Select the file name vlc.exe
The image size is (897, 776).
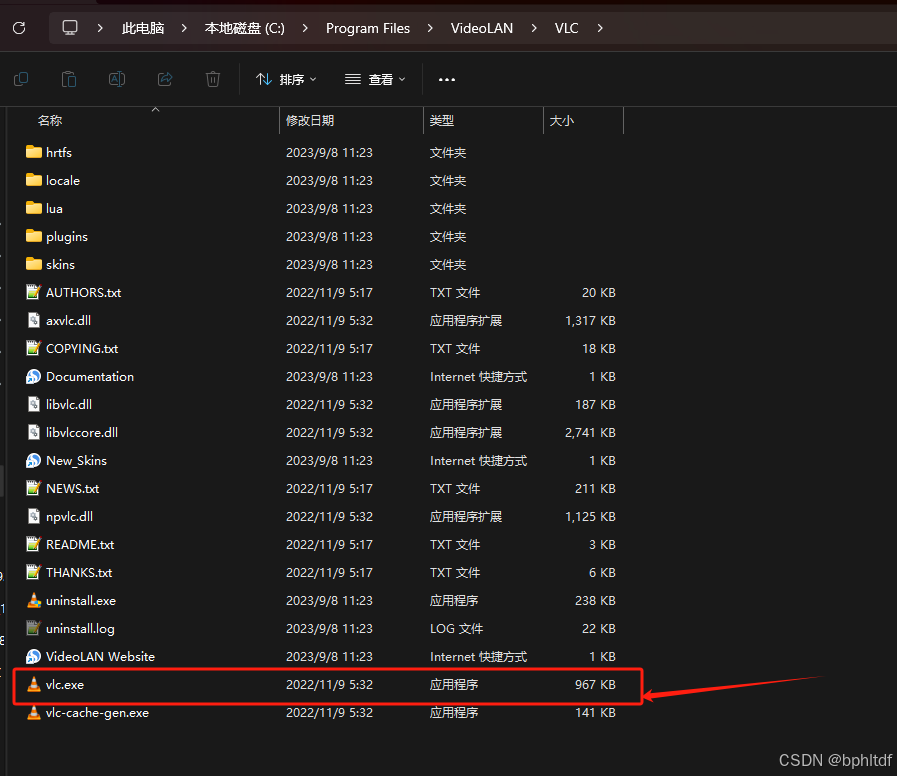click(x=65, y=684)
